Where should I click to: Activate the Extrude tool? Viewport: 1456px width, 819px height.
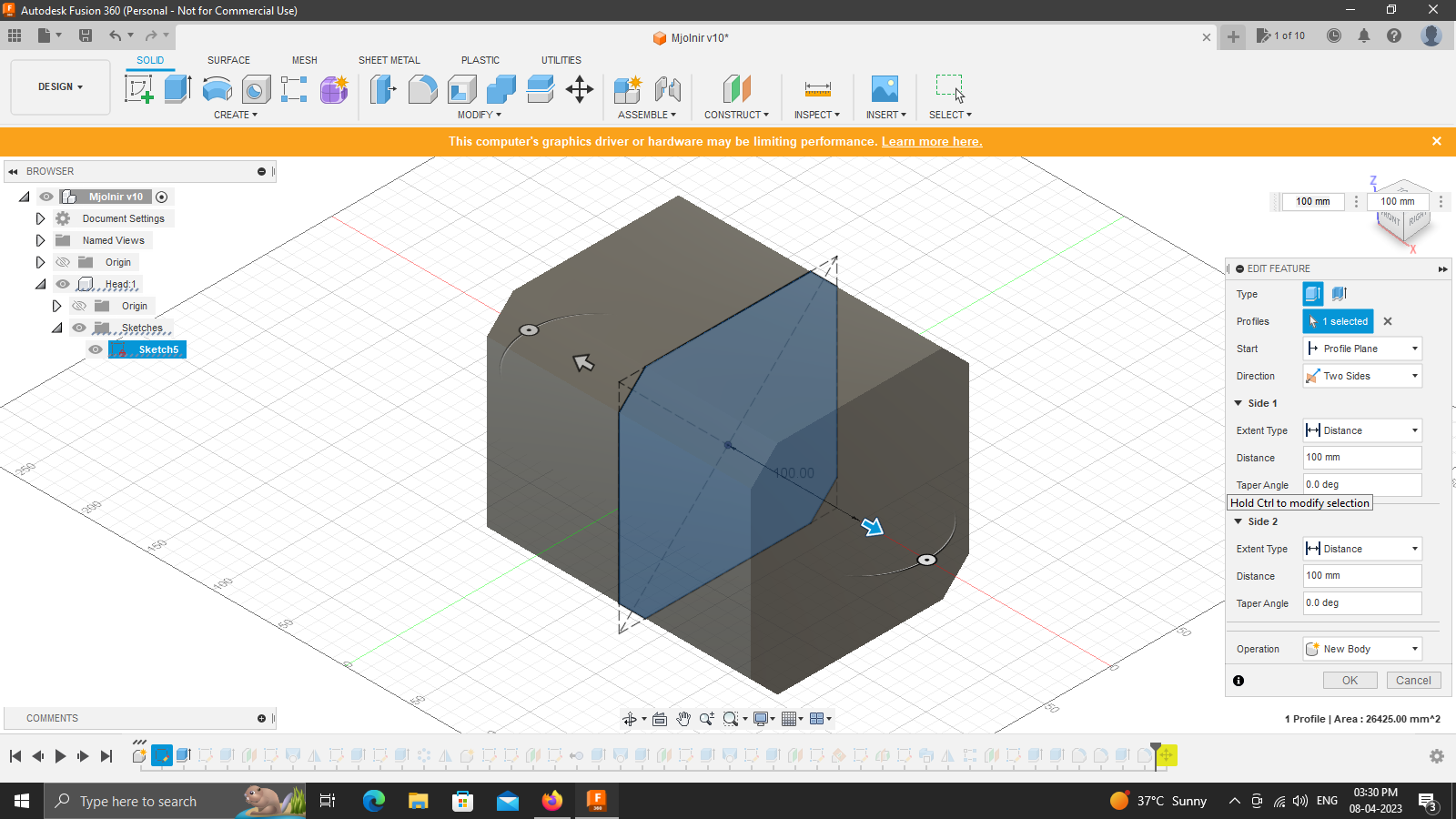tap(176, 88)
